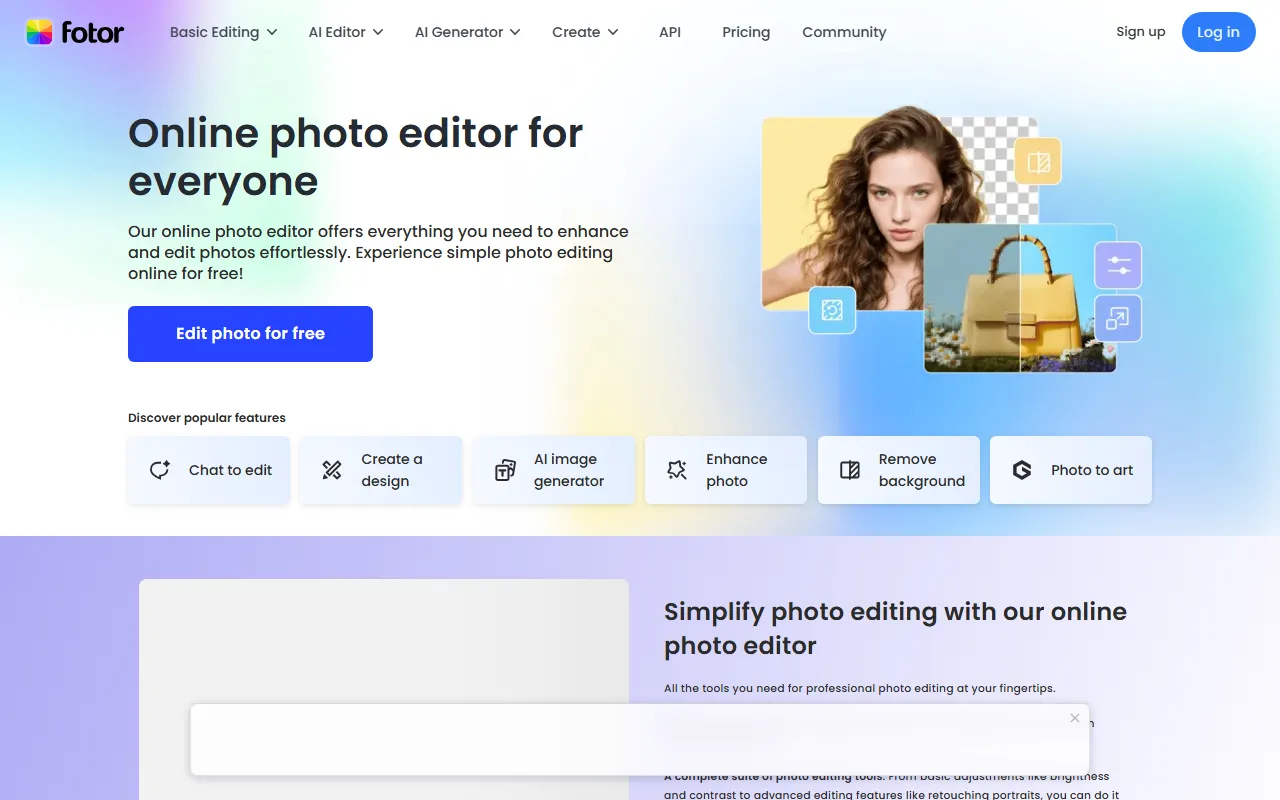Click the AI image generator icon
Screen dimensions: 1280x800
(505, 470)
